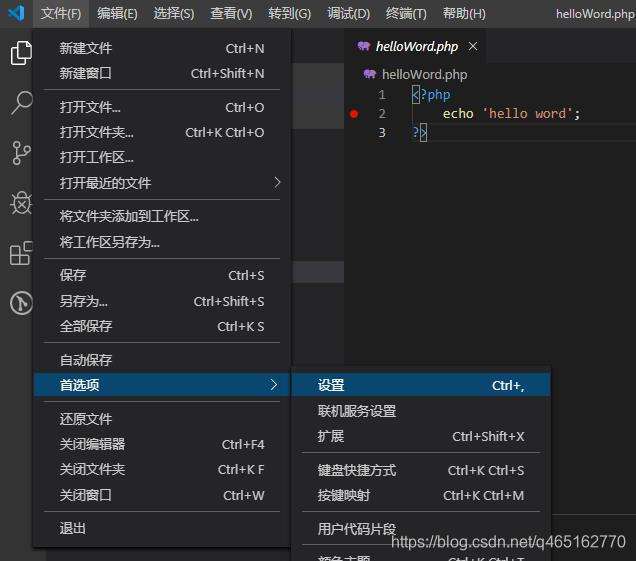636x561 pixels.
Task: Click 还原文件 menu entry
Action: 162,419
